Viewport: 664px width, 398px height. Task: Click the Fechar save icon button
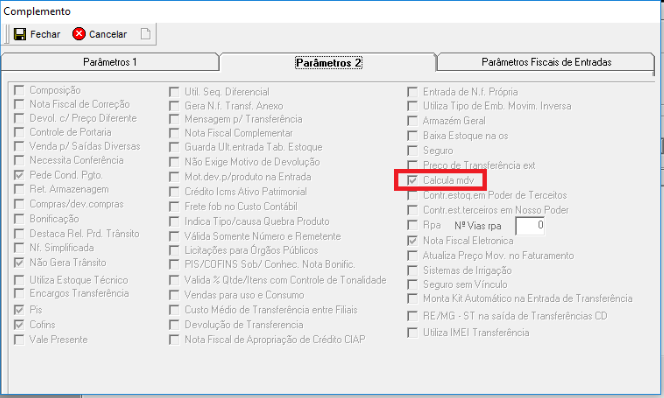[19, 34]
